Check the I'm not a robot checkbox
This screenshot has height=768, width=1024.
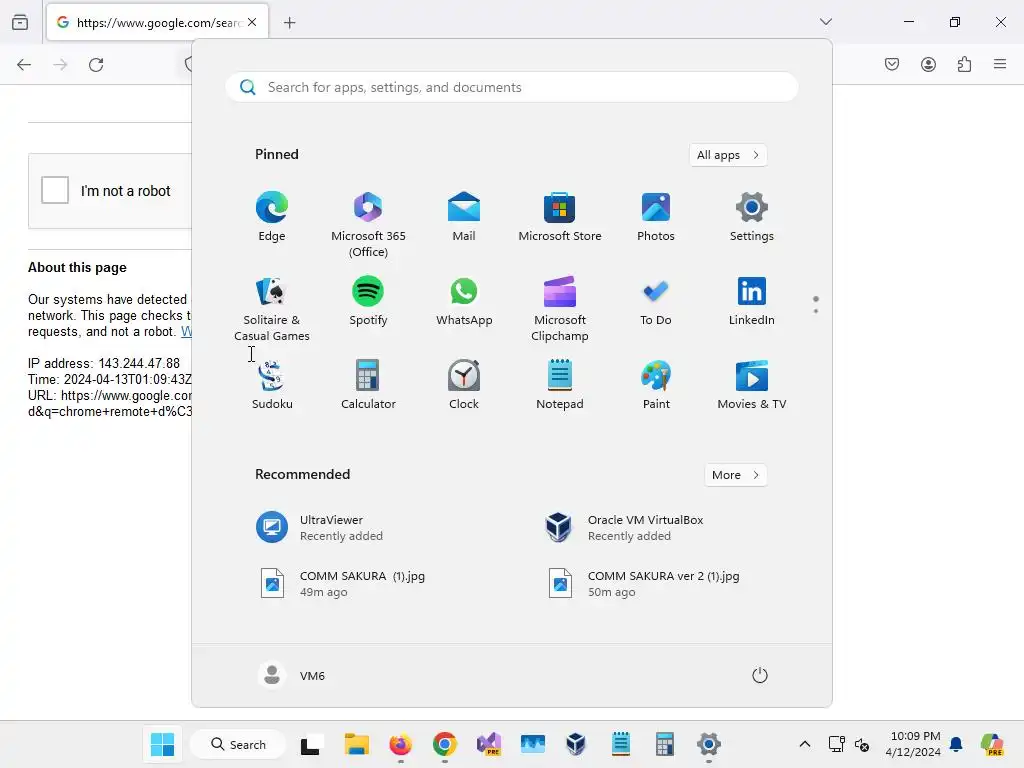(55, 190)
